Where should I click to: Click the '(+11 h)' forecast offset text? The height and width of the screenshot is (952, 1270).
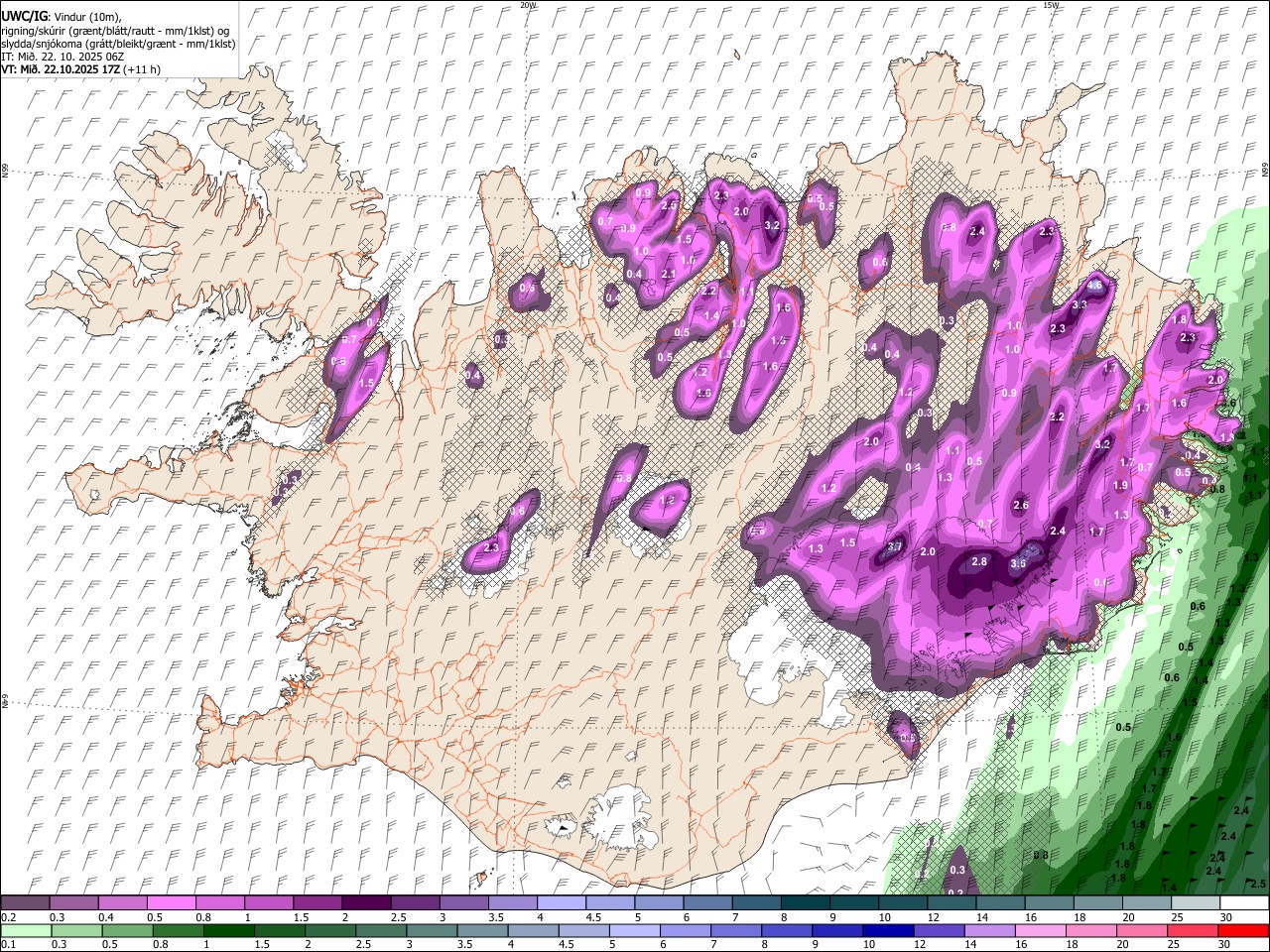tap(143, 69)
